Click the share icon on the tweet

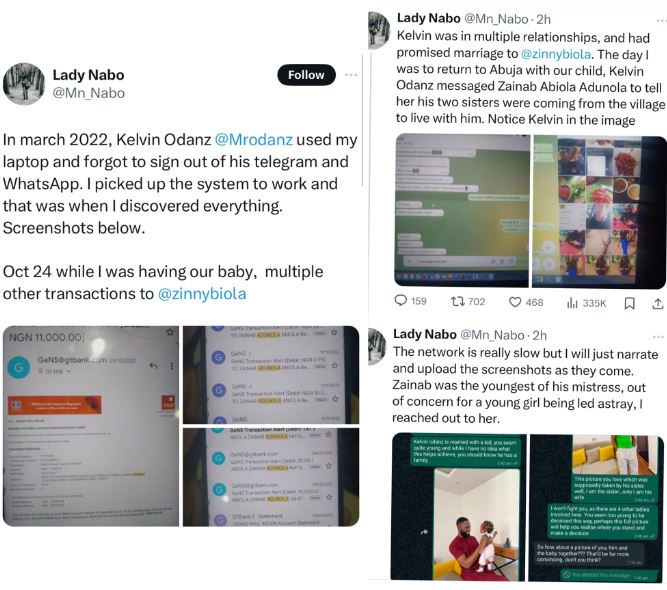(658, 303)
